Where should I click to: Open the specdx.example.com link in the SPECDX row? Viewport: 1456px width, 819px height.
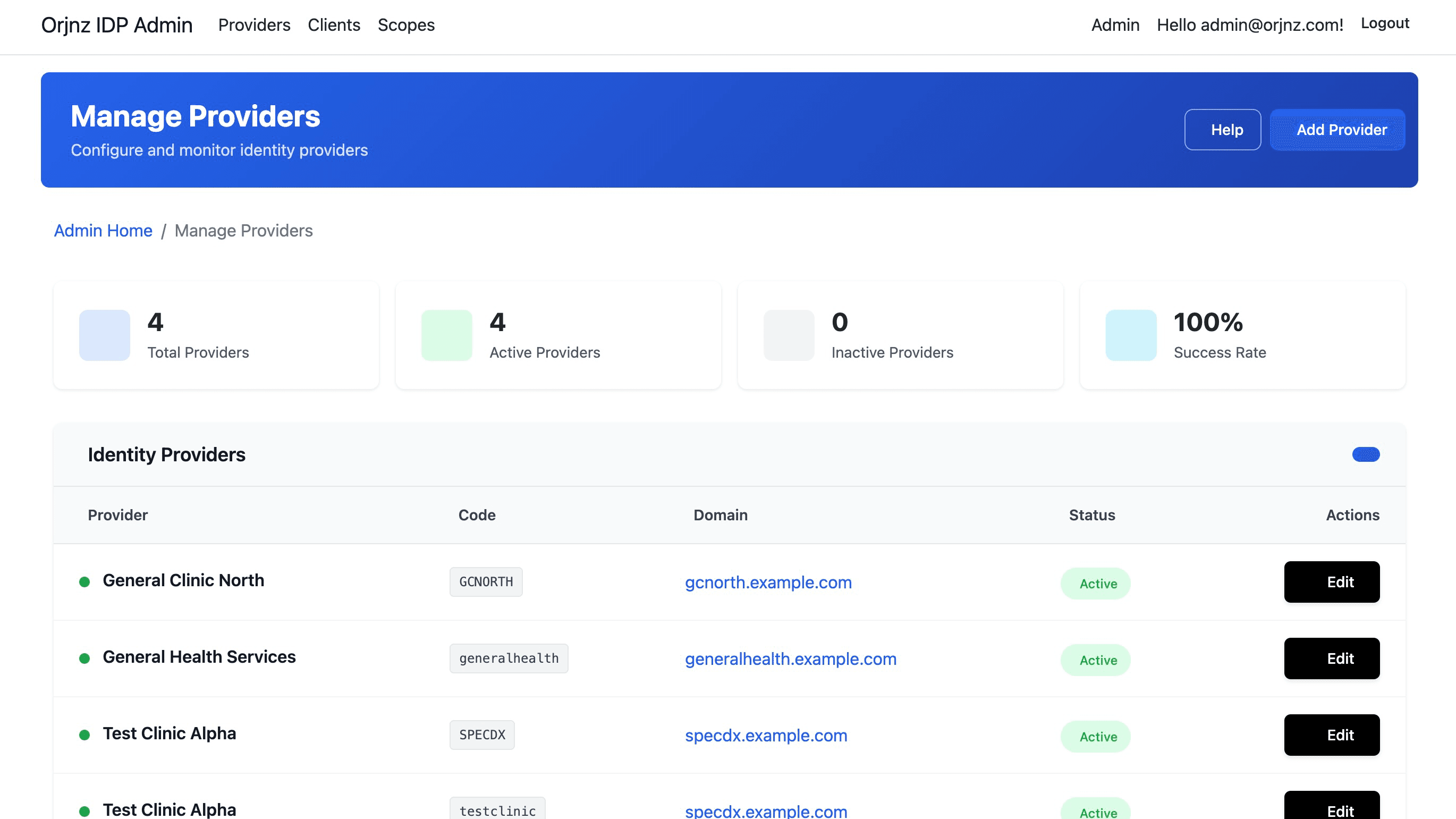coord(766,736)
